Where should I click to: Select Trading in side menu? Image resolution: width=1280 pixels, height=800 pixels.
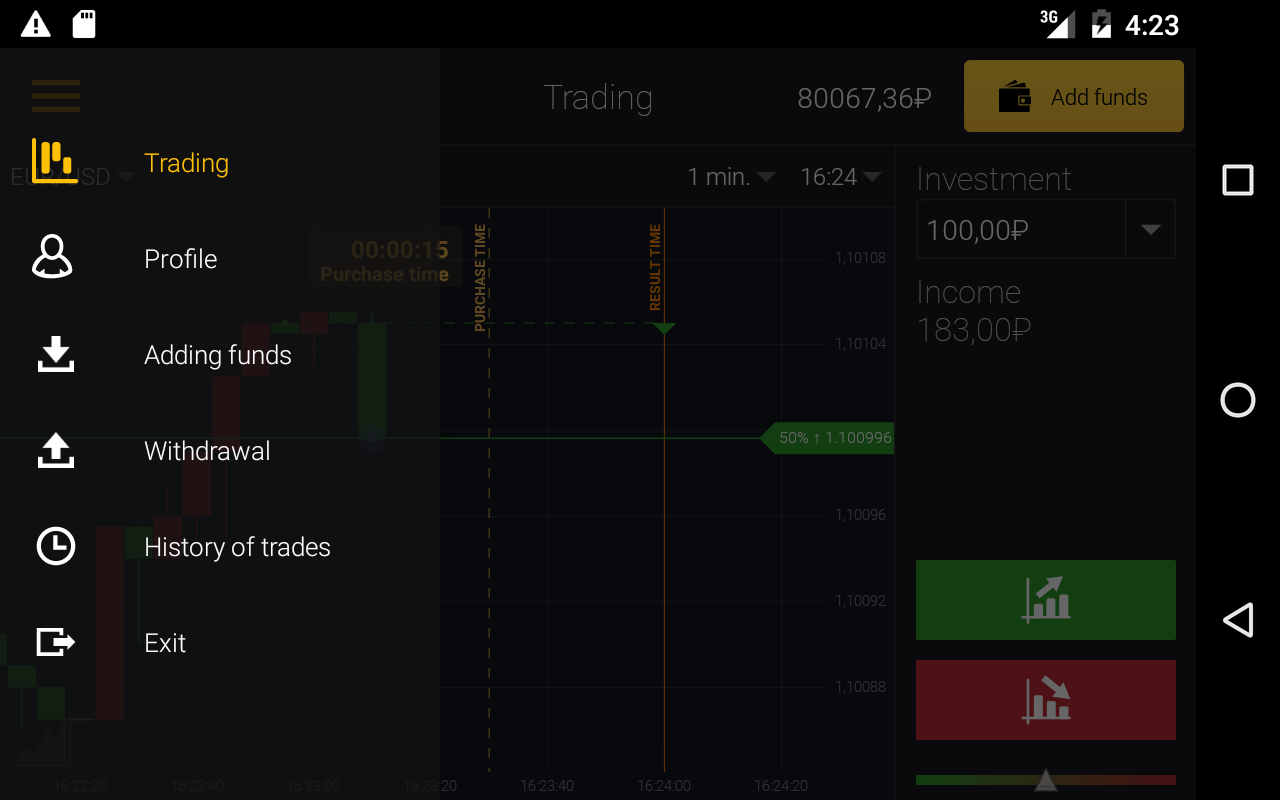pos(220,162)
